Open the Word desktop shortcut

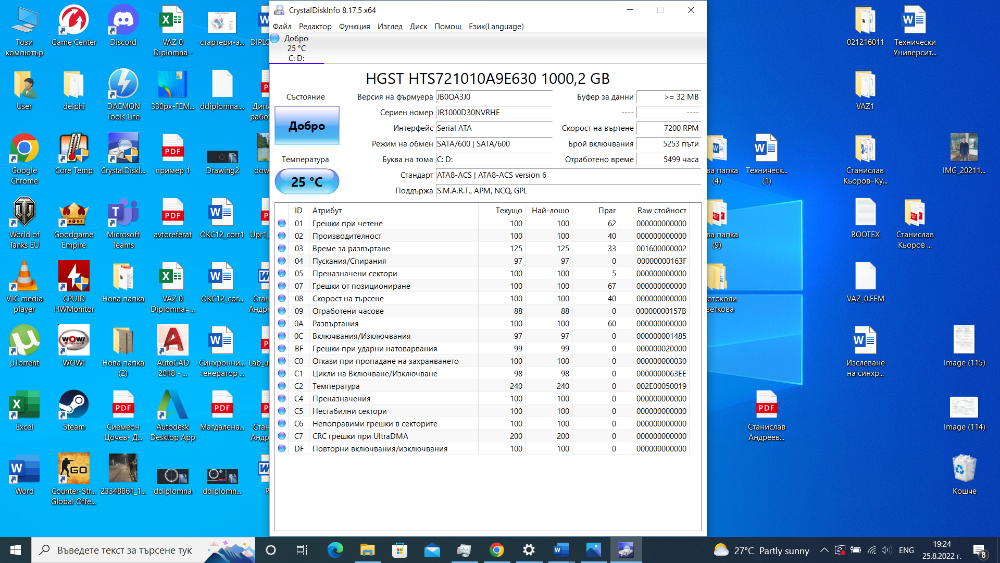click(24, 475)
